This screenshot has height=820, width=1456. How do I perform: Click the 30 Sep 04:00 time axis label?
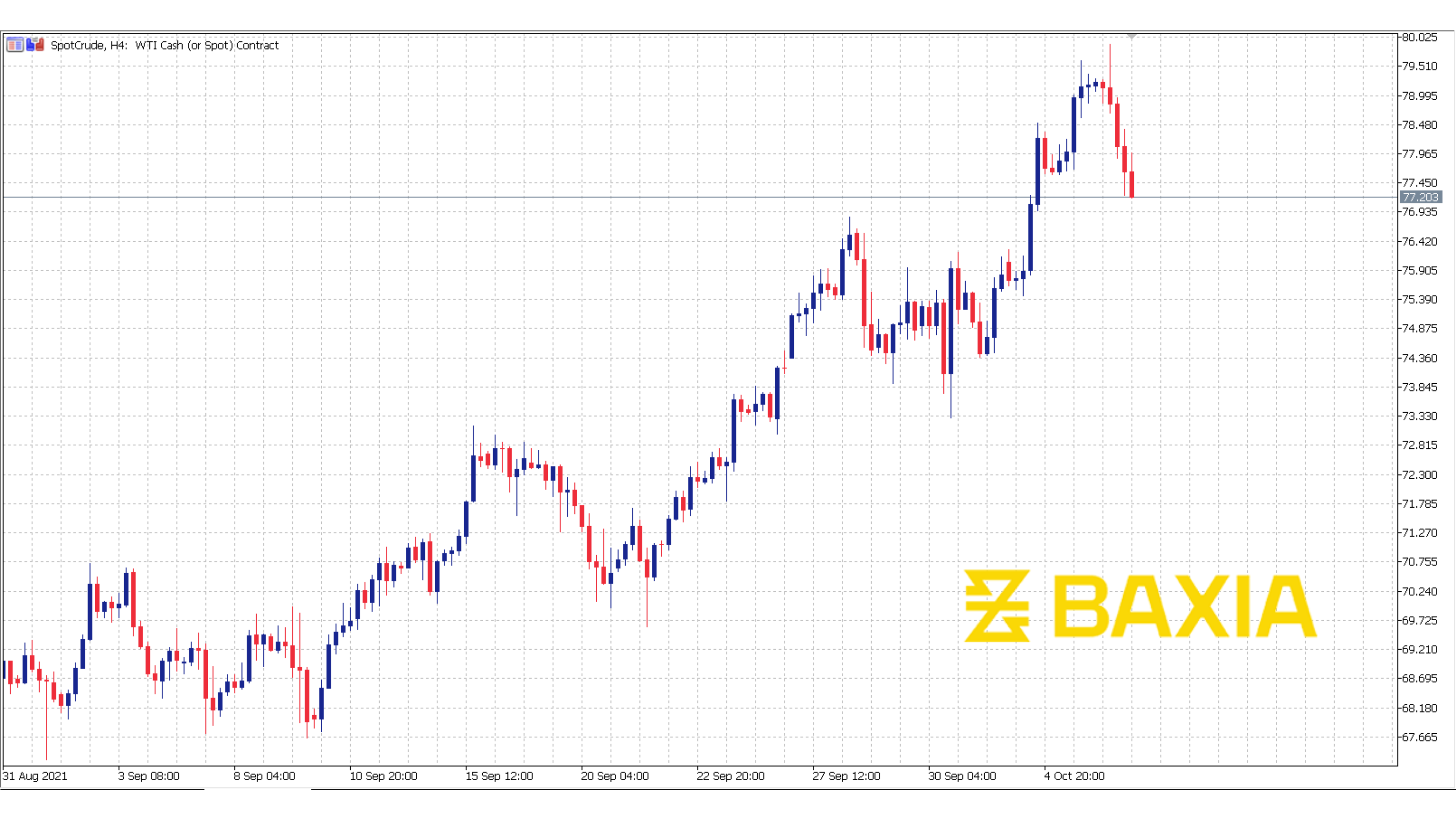(962, 776)
